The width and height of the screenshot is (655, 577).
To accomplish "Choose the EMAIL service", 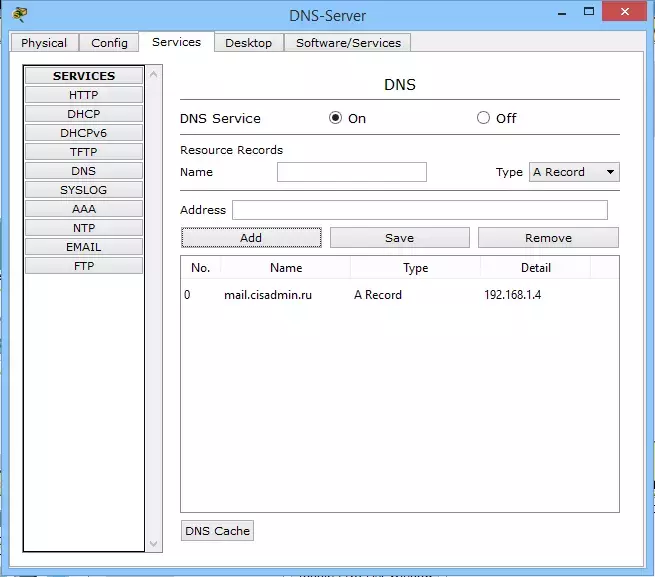I will [84, 247].
